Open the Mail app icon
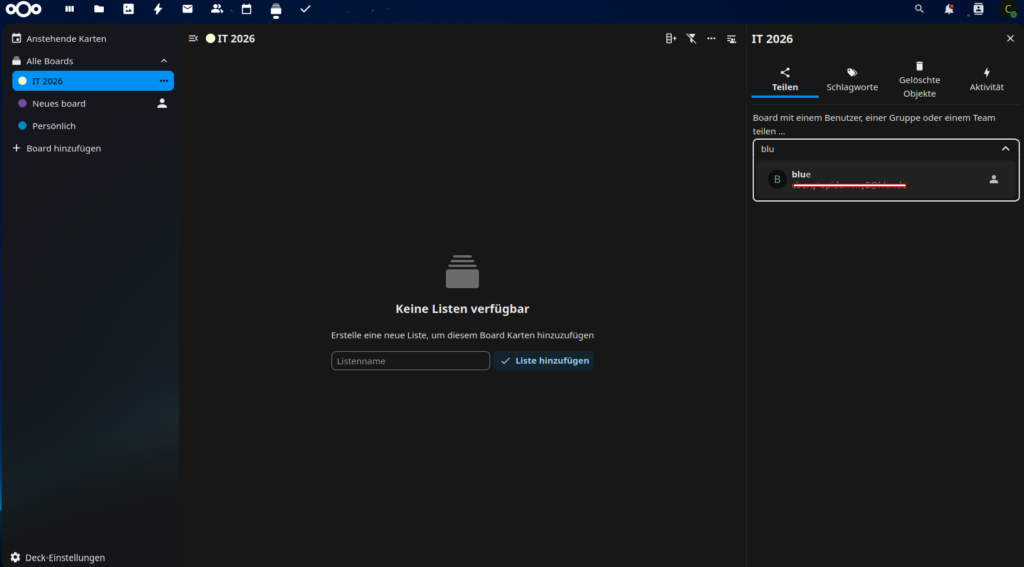Screen dimensions: 1024x567 click(x=187, y=9)
